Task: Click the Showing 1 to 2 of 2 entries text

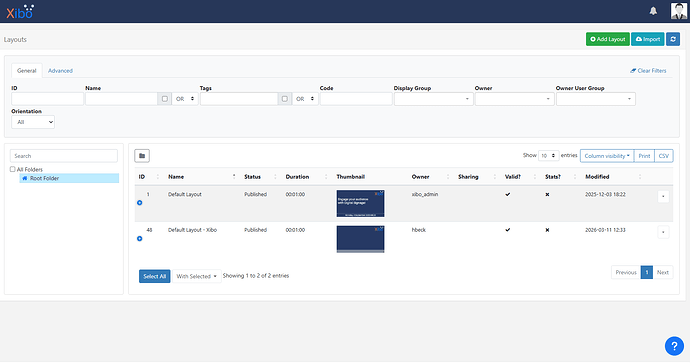Action: pyautogui.click(x=256, y=275)
